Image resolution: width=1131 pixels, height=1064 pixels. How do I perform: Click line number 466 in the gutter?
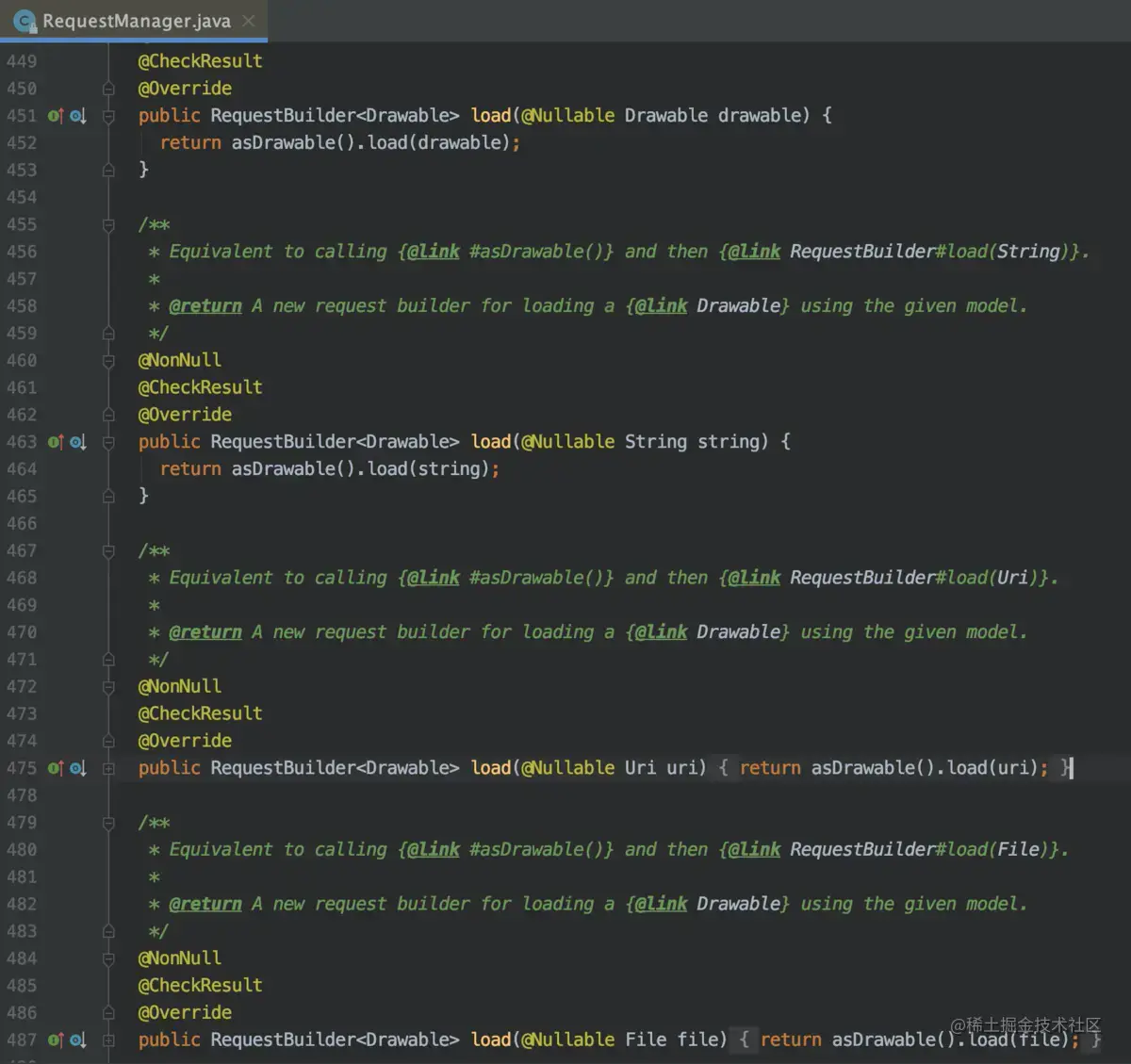tap(22, 523)
